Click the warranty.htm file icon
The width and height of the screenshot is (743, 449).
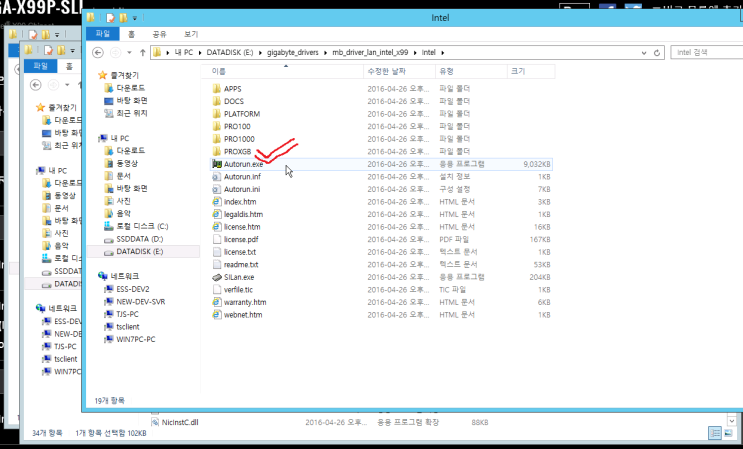217,302
